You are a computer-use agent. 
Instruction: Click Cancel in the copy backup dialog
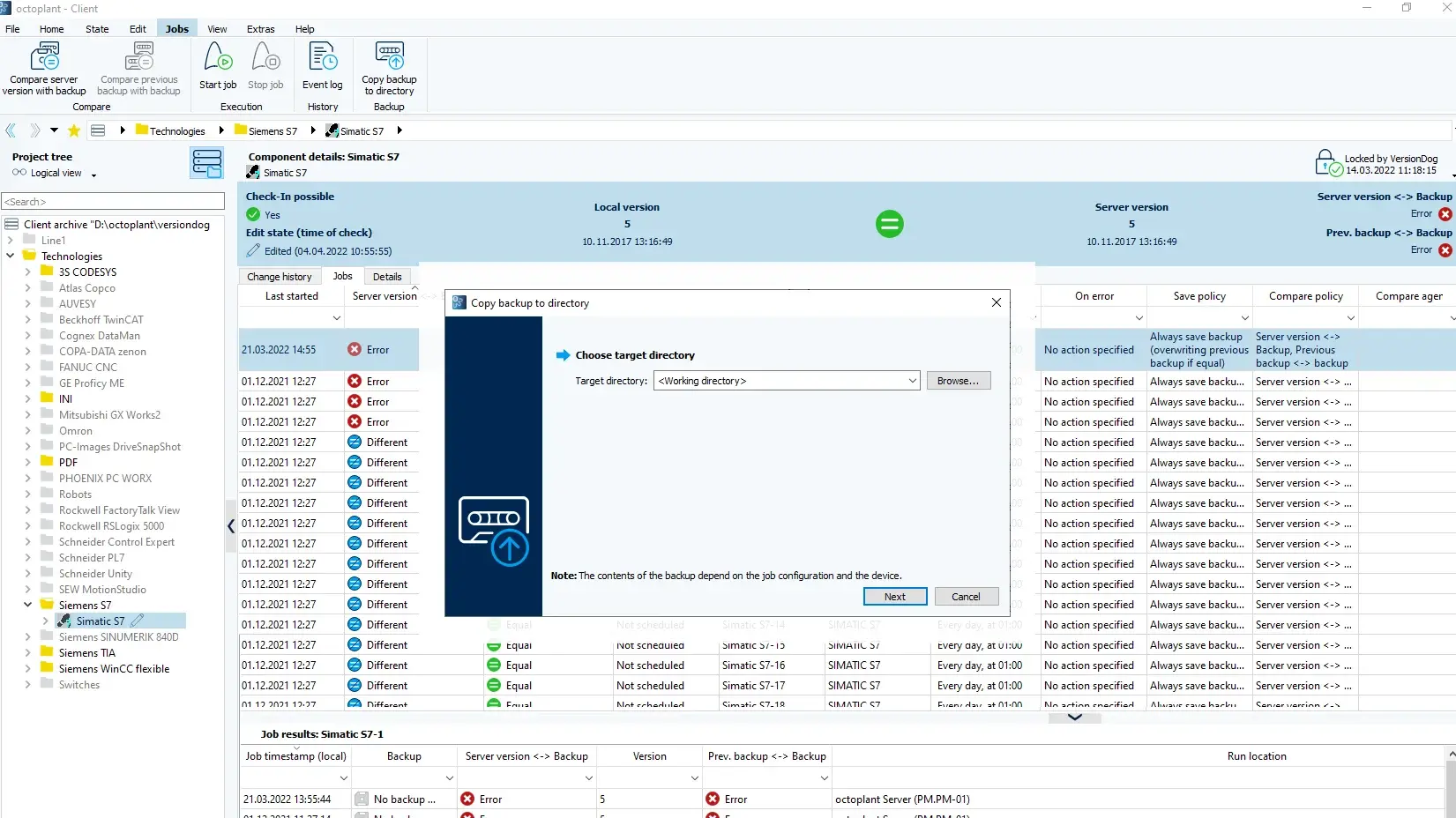coord(966,597)
